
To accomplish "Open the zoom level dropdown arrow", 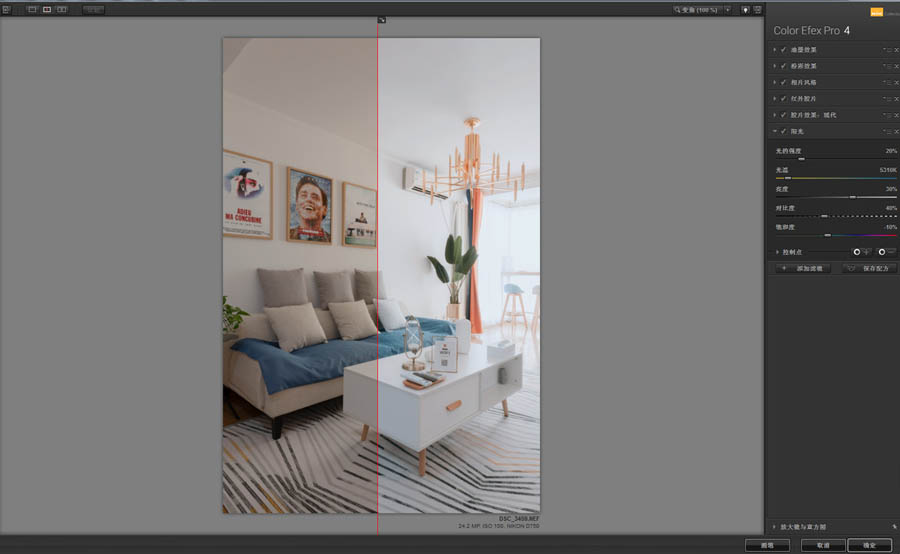I will click(x=728, y=10).
